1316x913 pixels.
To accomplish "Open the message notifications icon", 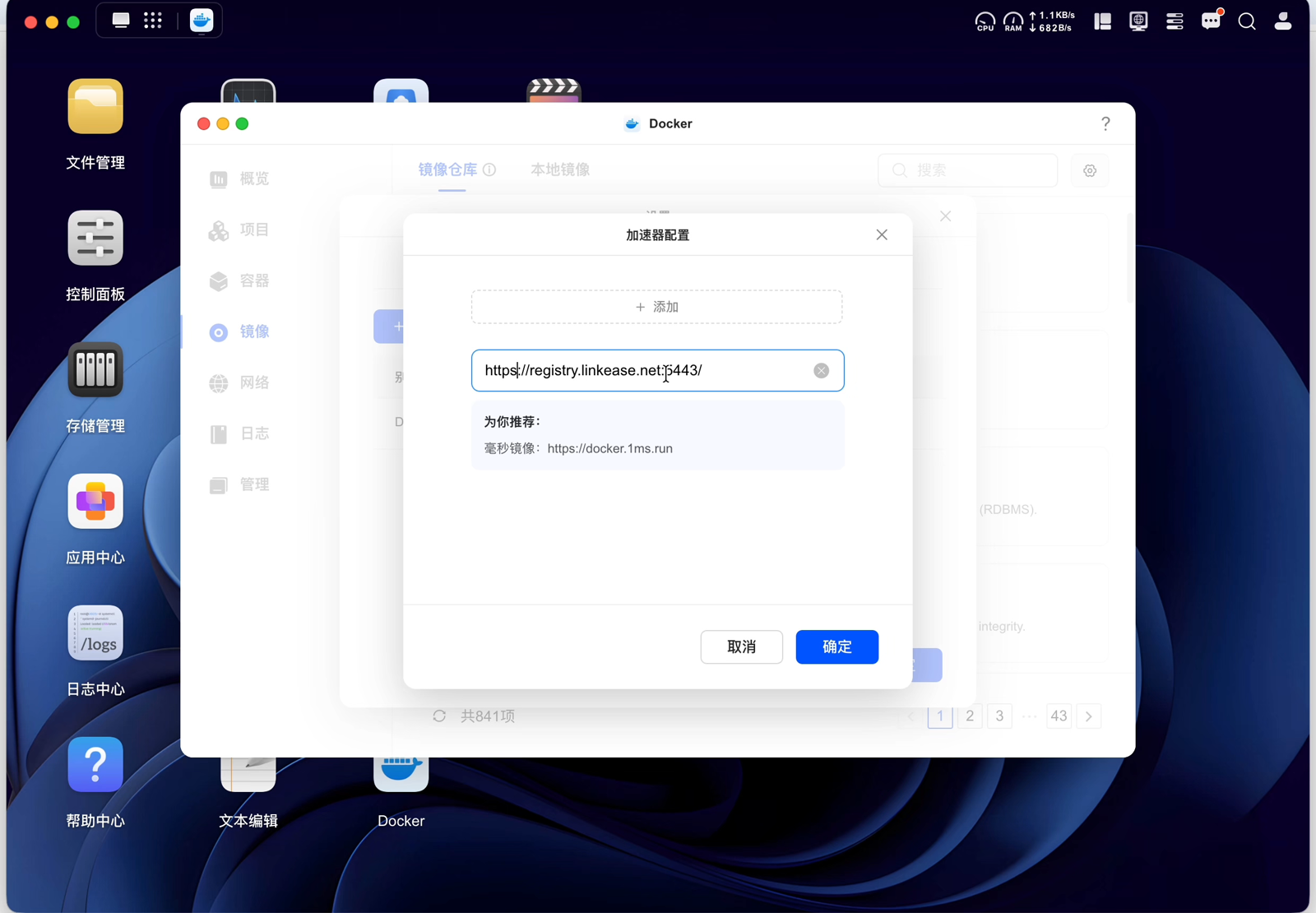I will [x=1211, y=21].
